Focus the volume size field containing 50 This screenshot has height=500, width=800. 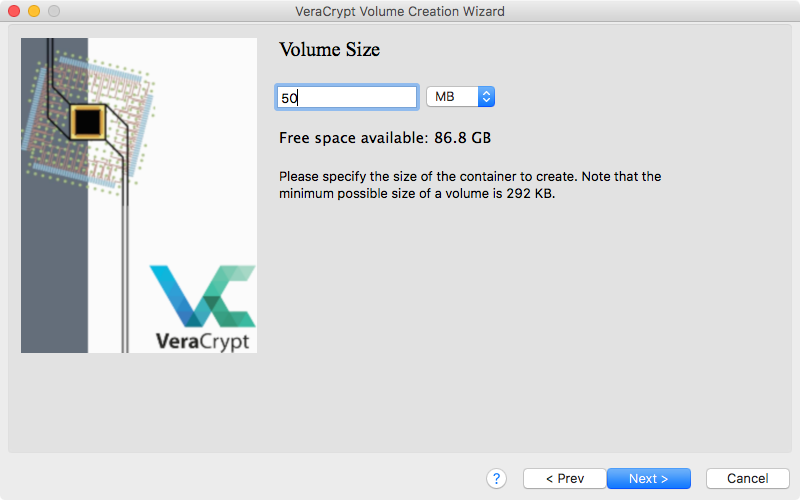347,97
